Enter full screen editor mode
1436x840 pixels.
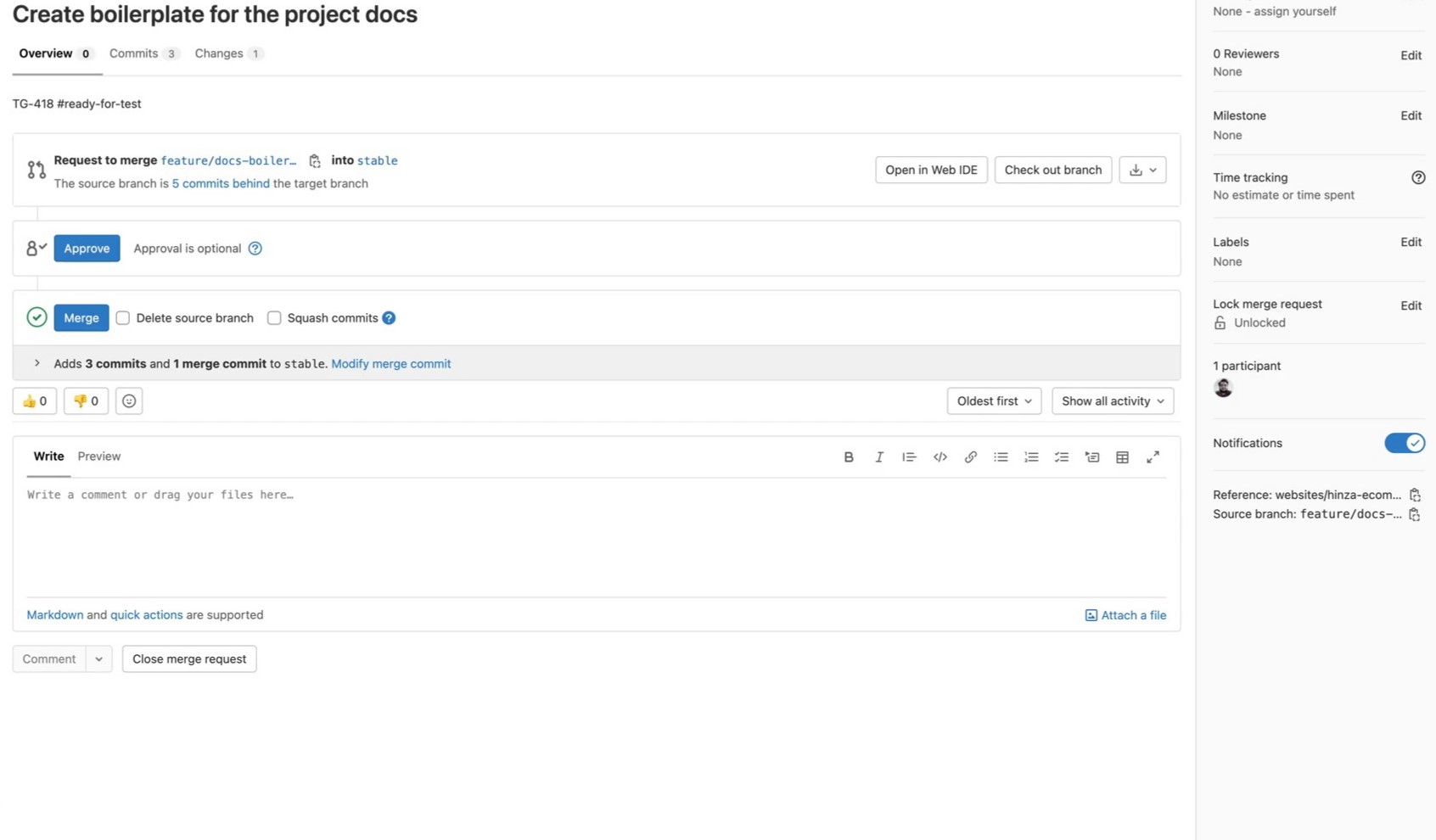(1153, 457)
